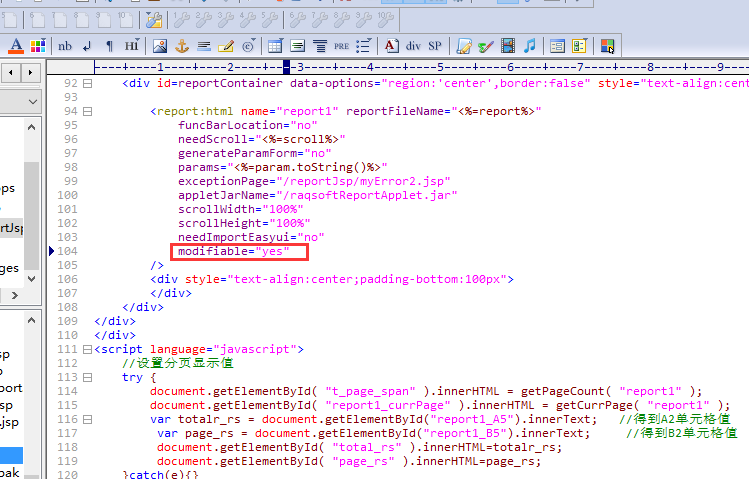Click the film strip video icon
Image resolution: width=749 pixels, height=479 pixels.
coord(508,45)
